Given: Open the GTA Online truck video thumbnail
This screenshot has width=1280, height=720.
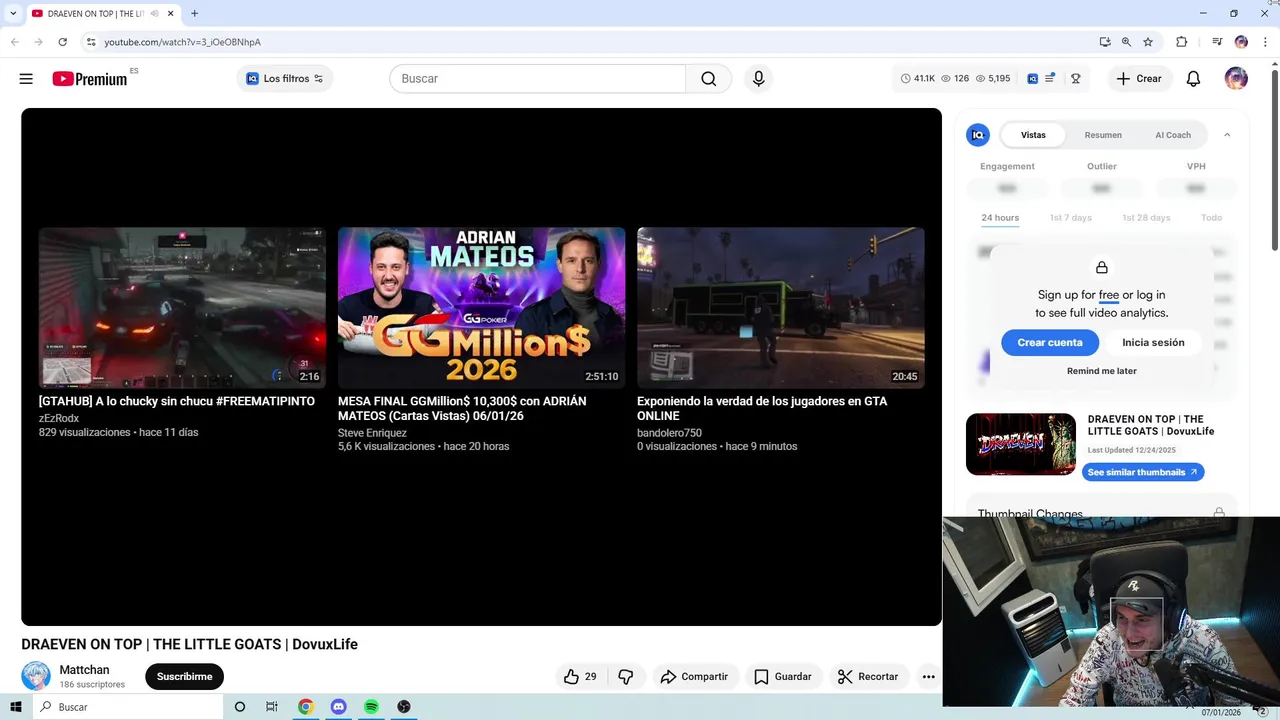Looking at the screenshot, I should (780, 308).
